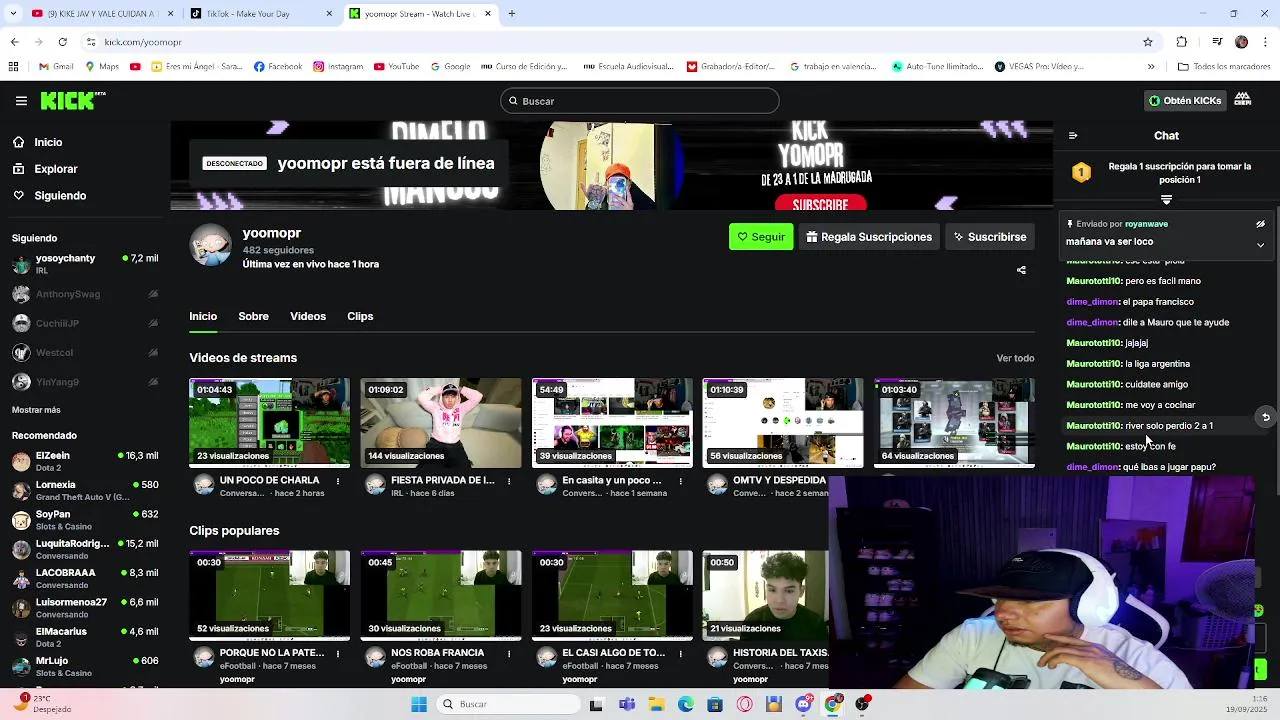This screenshot has width=1280, height=720.
Task: Open the yoomopr profile avatar
Action: (211, 245)
